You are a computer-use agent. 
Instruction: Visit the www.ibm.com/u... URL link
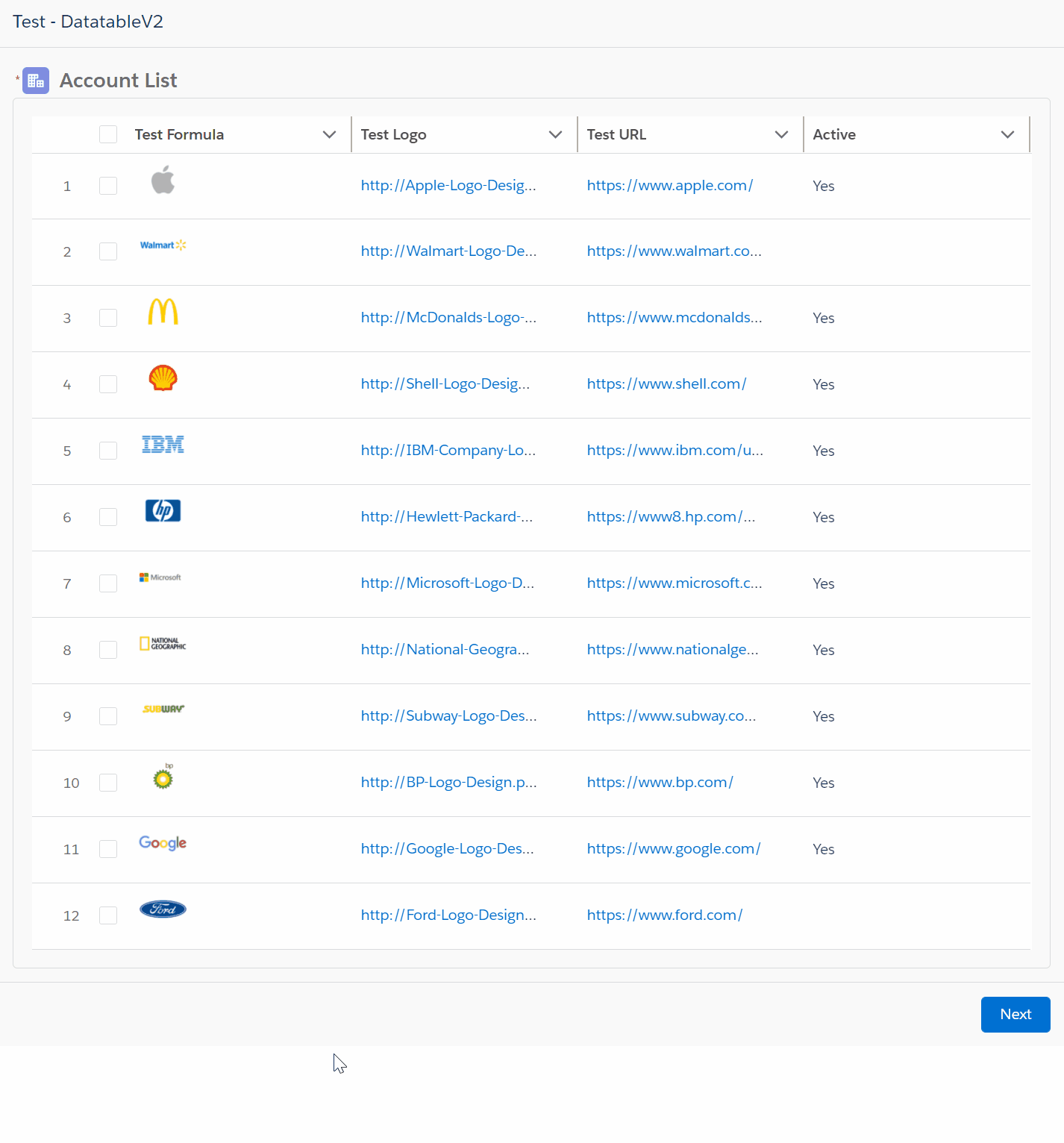[675, 451]
